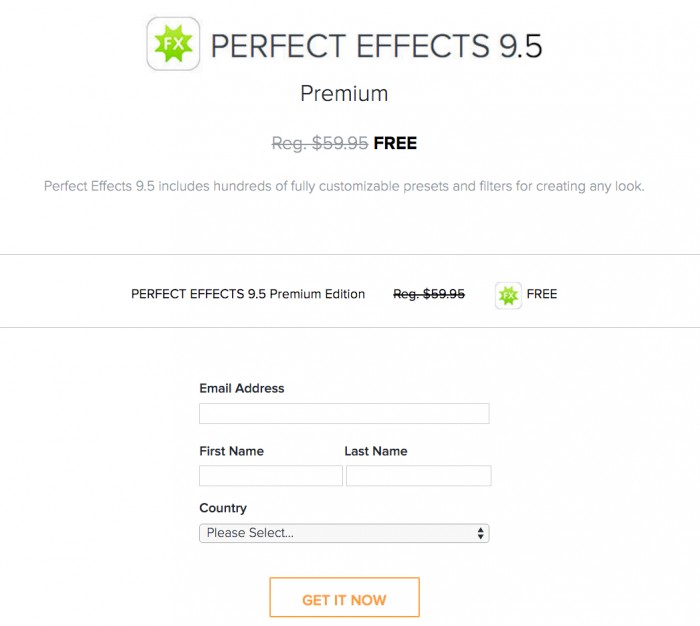Click struck-through price in the product row
The image size is (700, 626).
click(x=429, y=294)
